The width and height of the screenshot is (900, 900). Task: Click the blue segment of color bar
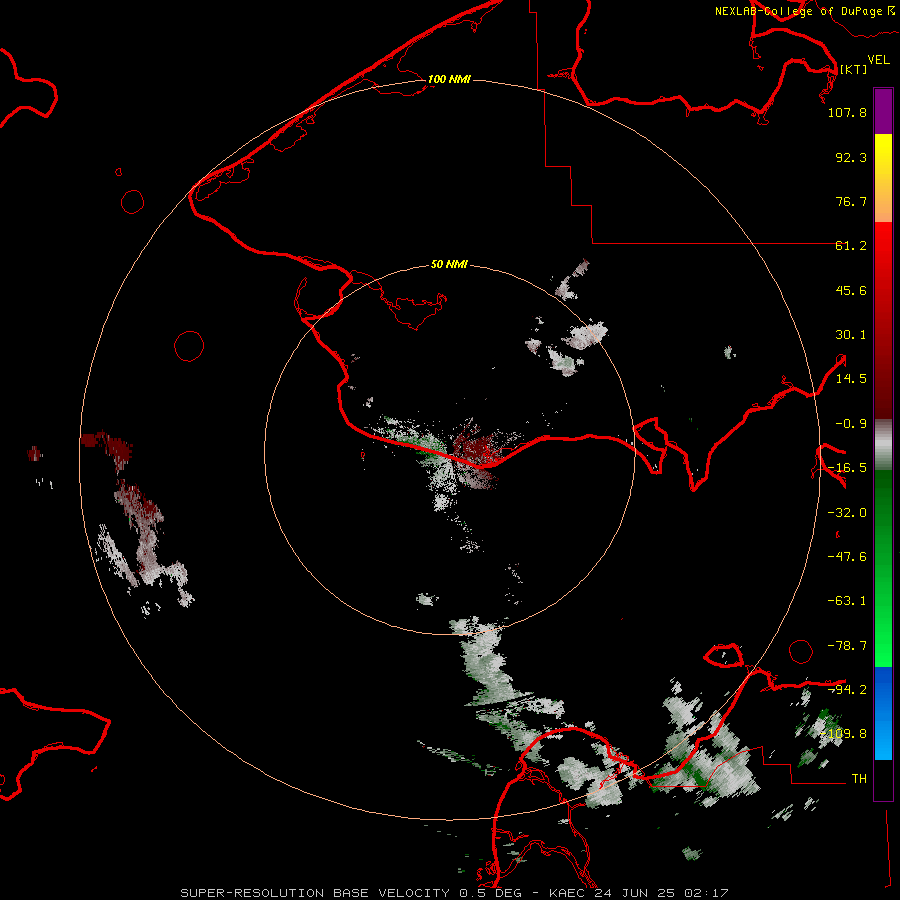click(x=883, y=713)
